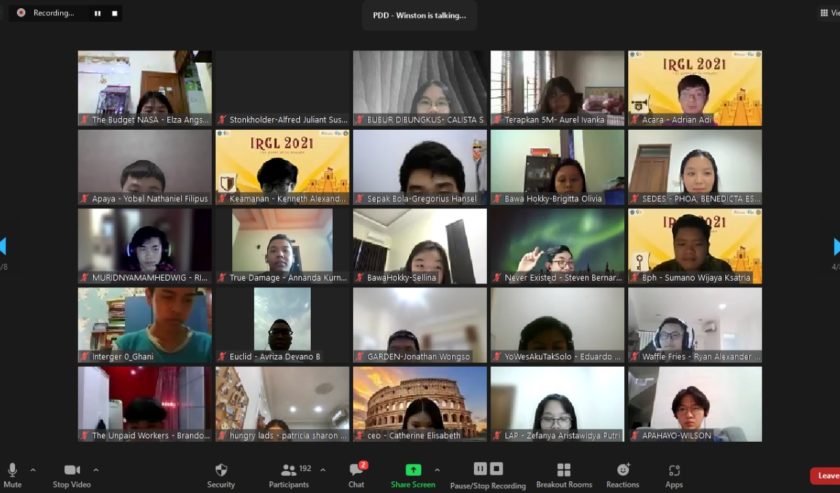Select BUBUR DIBUNGKUS - CALISTA video tile
This screenshot has width=840, height=493.
tap(420, 88)
